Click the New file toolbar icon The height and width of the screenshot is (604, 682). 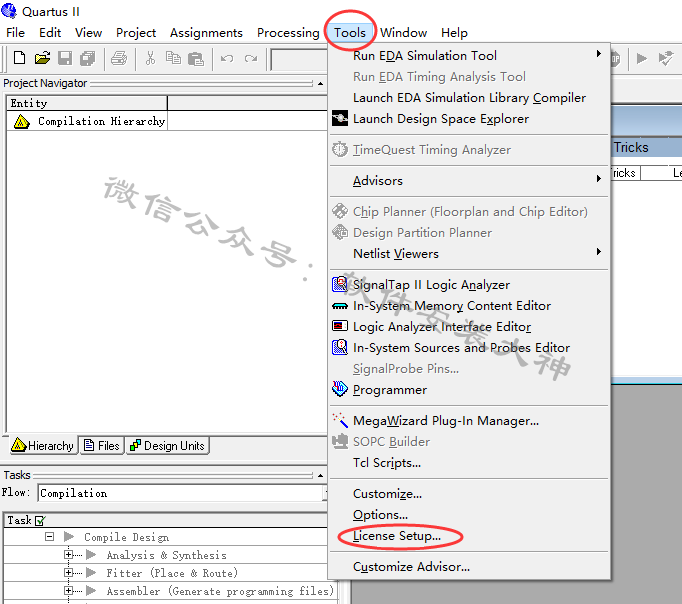point(20,58)
